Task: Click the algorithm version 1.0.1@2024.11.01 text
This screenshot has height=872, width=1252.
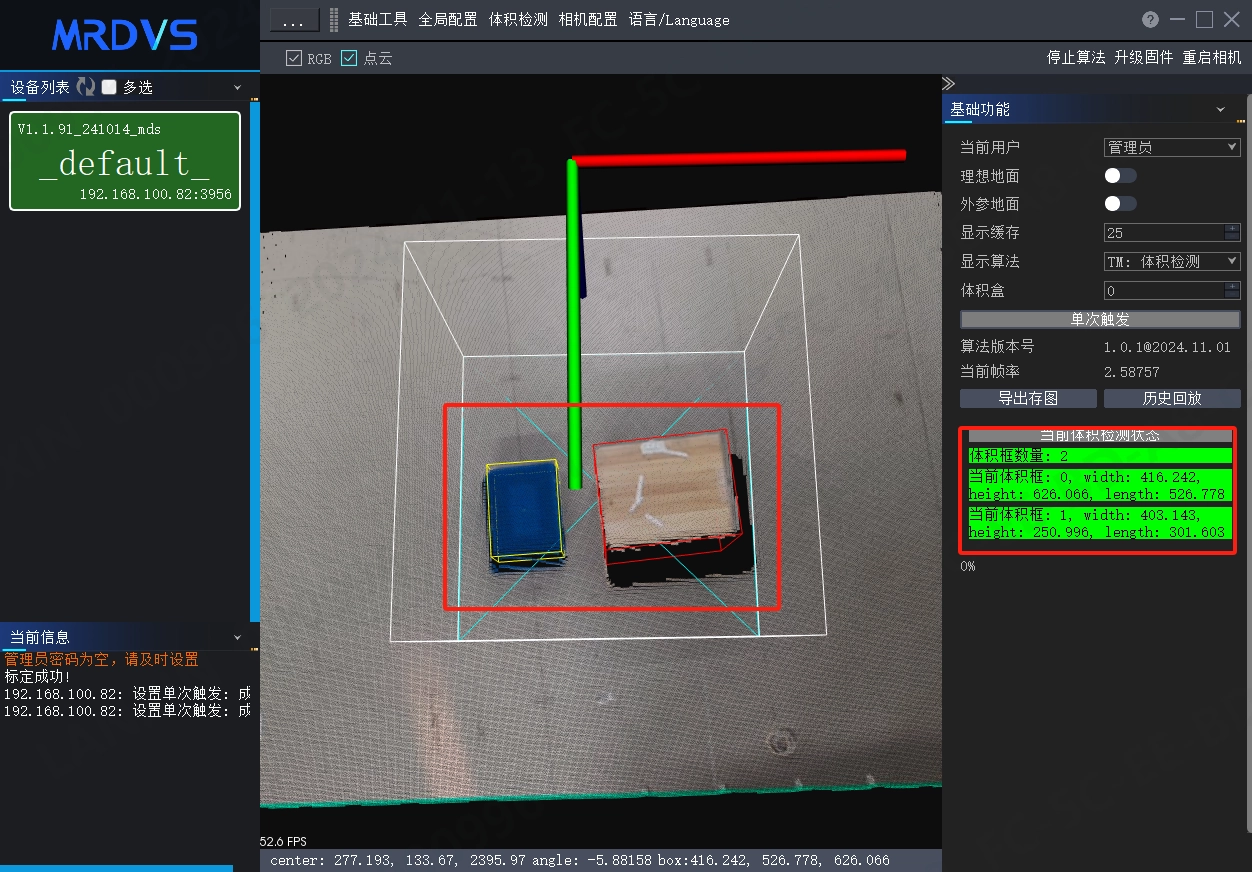Action: click(1167, 347)
